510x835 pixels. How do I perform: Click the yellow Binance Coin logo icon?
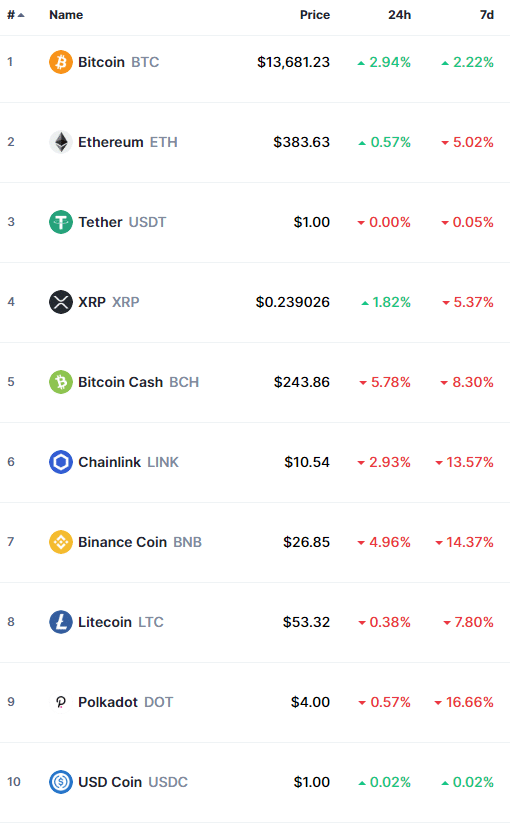(x=61, y=542)
